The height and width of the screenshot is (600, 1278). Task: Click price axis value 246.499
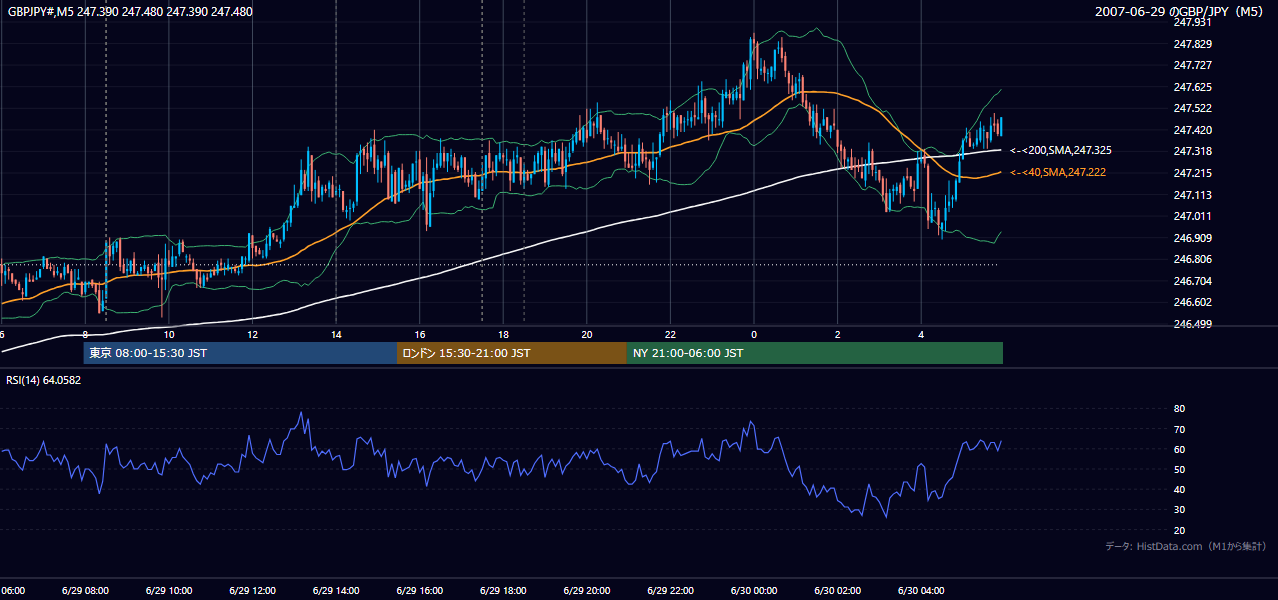pos(1192,324)
